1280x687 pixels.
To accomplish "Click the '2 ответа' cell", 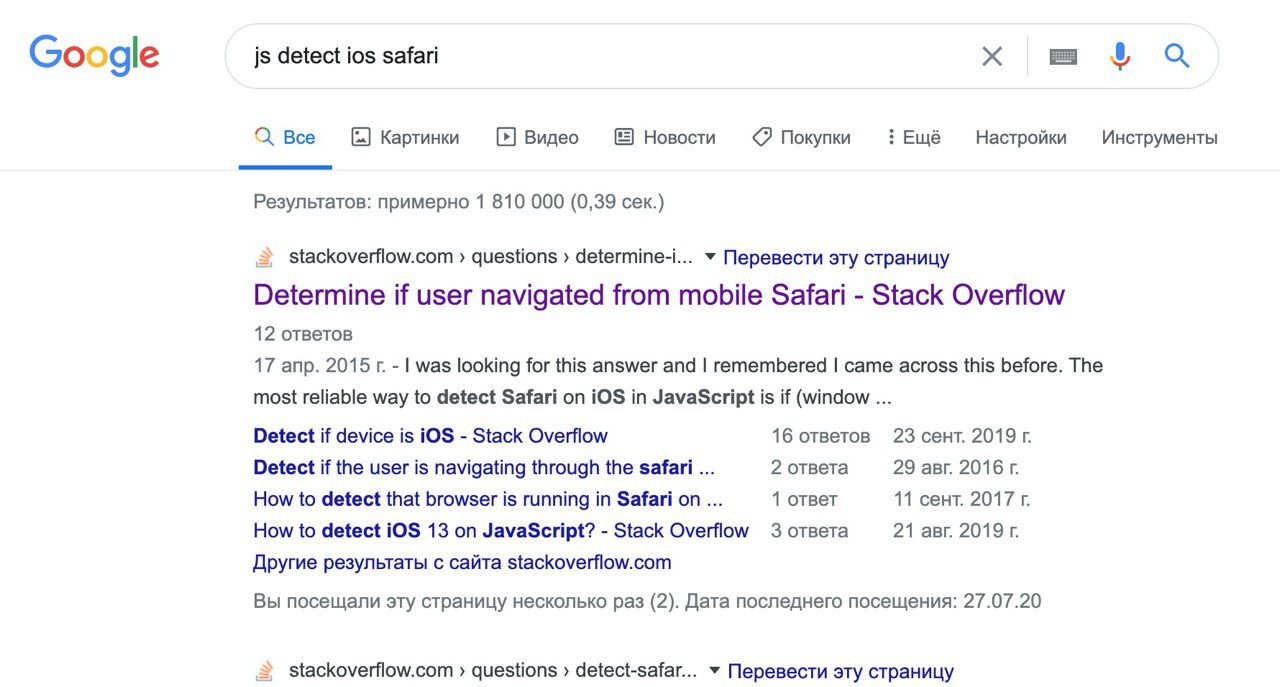I will tap(809, 467).
